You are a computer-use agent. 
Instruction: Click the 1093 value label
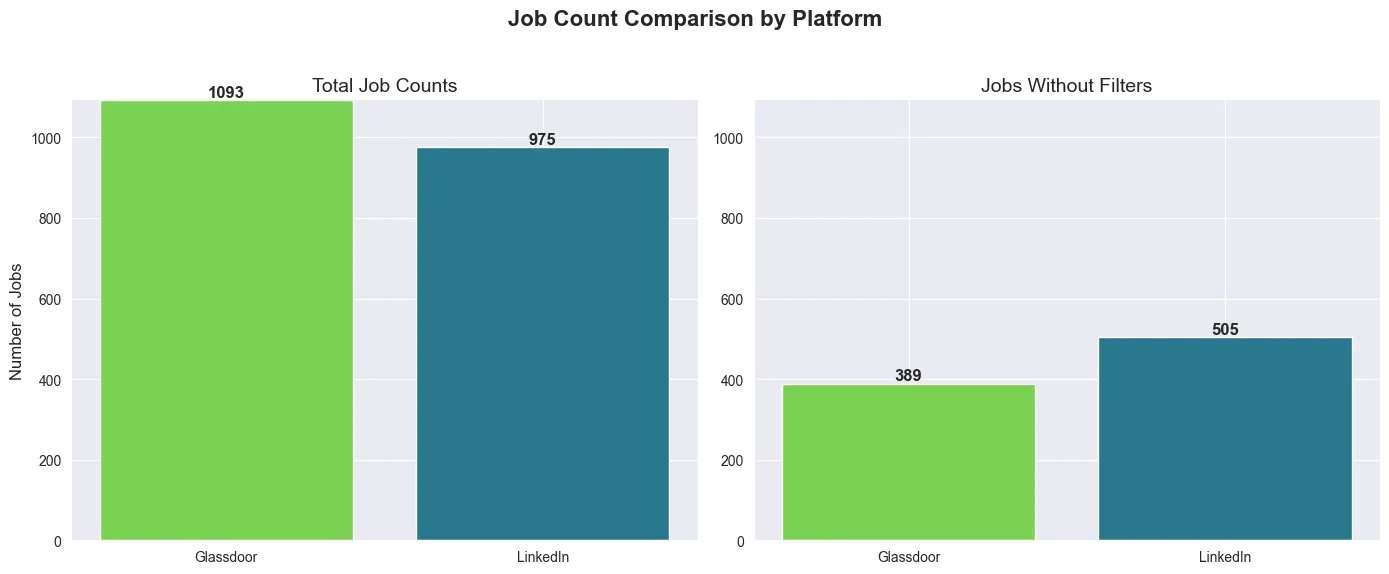(226, 93)
